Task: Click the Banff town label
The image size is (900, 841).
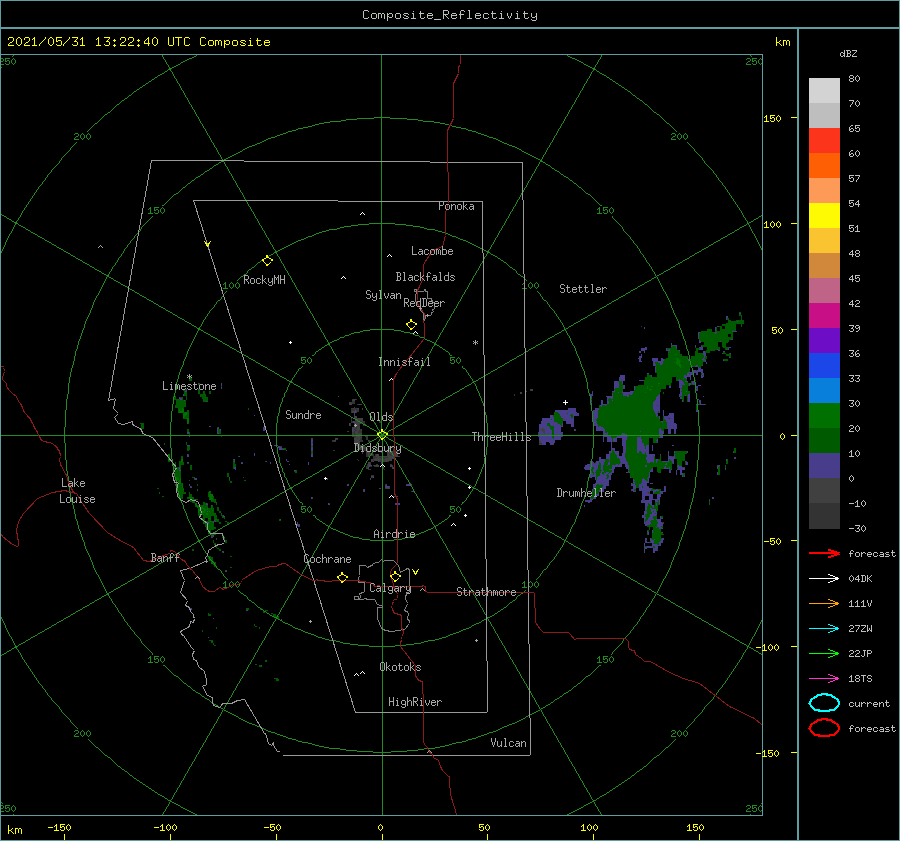Action: pyautogui.click(x=165, y=558)
